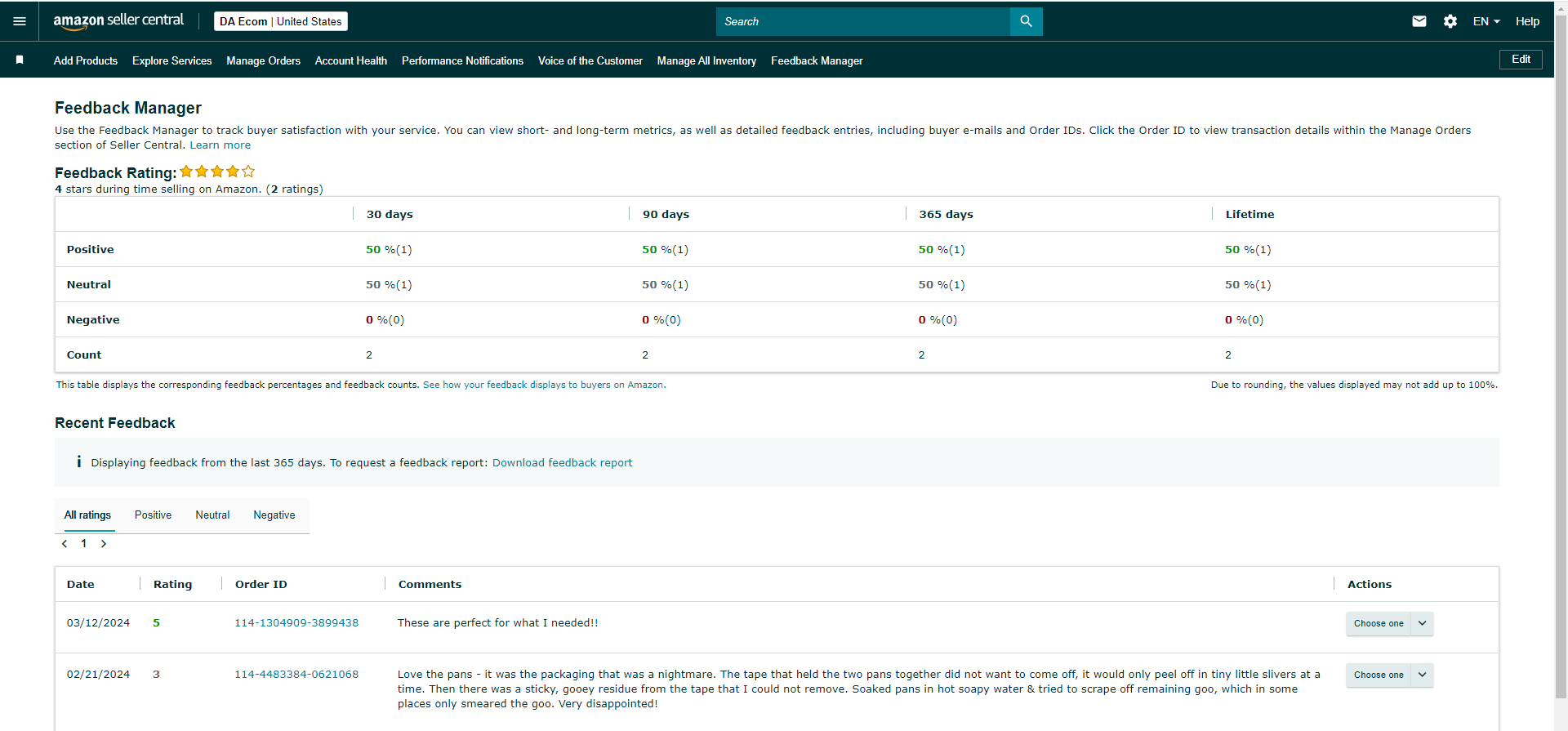Click the 365 days column header
This screenshot has width=1568, height=731.
click(x=946, y=215)
